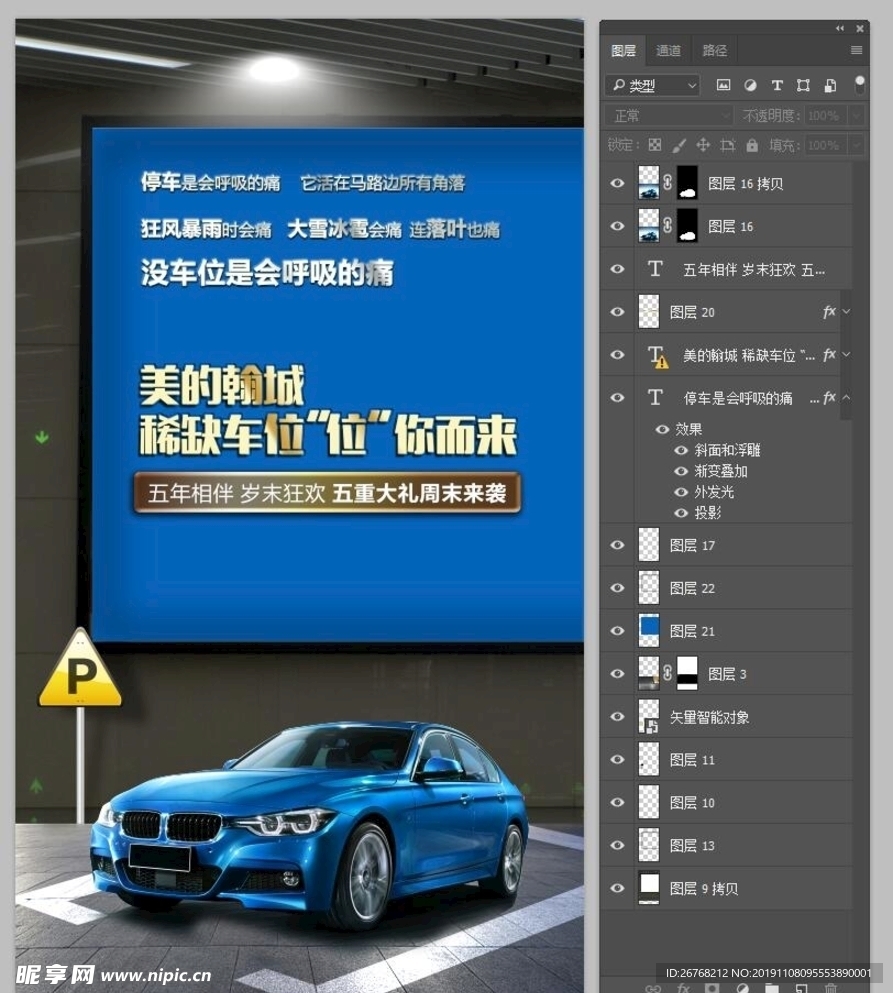Image resolution: width=893 pixels, height=993 pixels.
Task: Switch to the 路径 tab
Action: coord(714,50)
